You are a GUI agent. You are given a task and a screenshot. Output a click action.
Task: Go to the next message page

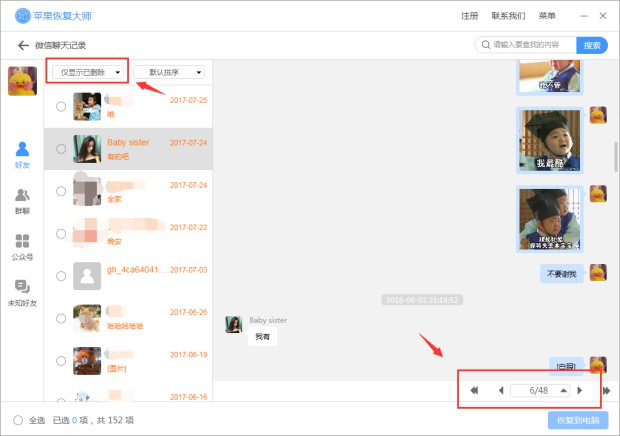pyautogui.click(x=579, y=390)
